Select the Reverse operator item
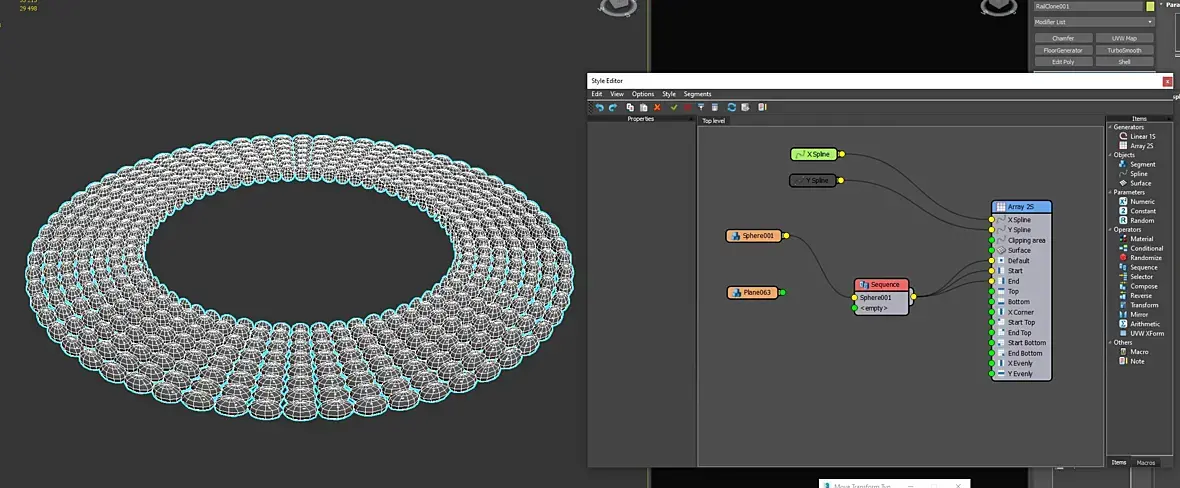The image size is (1180, 488). tap(1136, 296)
